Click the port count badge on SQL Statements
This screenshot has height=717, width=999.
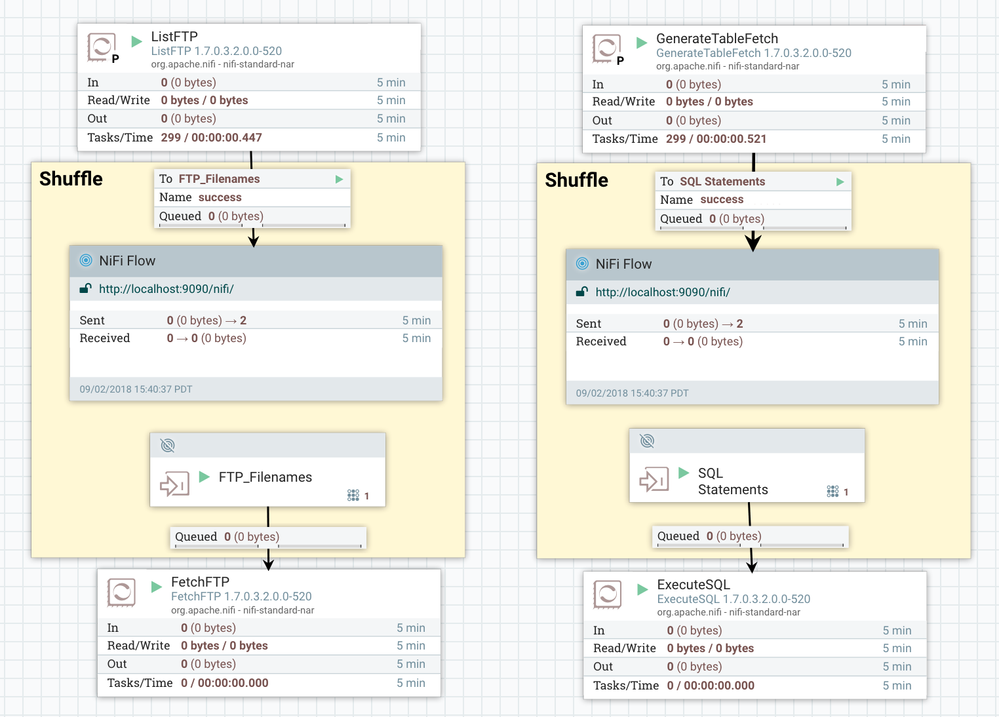[x=834, y=490]
